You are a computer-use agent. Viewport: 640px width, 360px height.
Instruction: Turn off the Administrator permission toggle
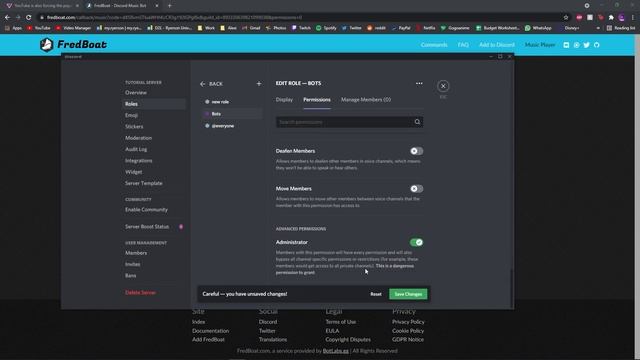[x=416, y=242]
